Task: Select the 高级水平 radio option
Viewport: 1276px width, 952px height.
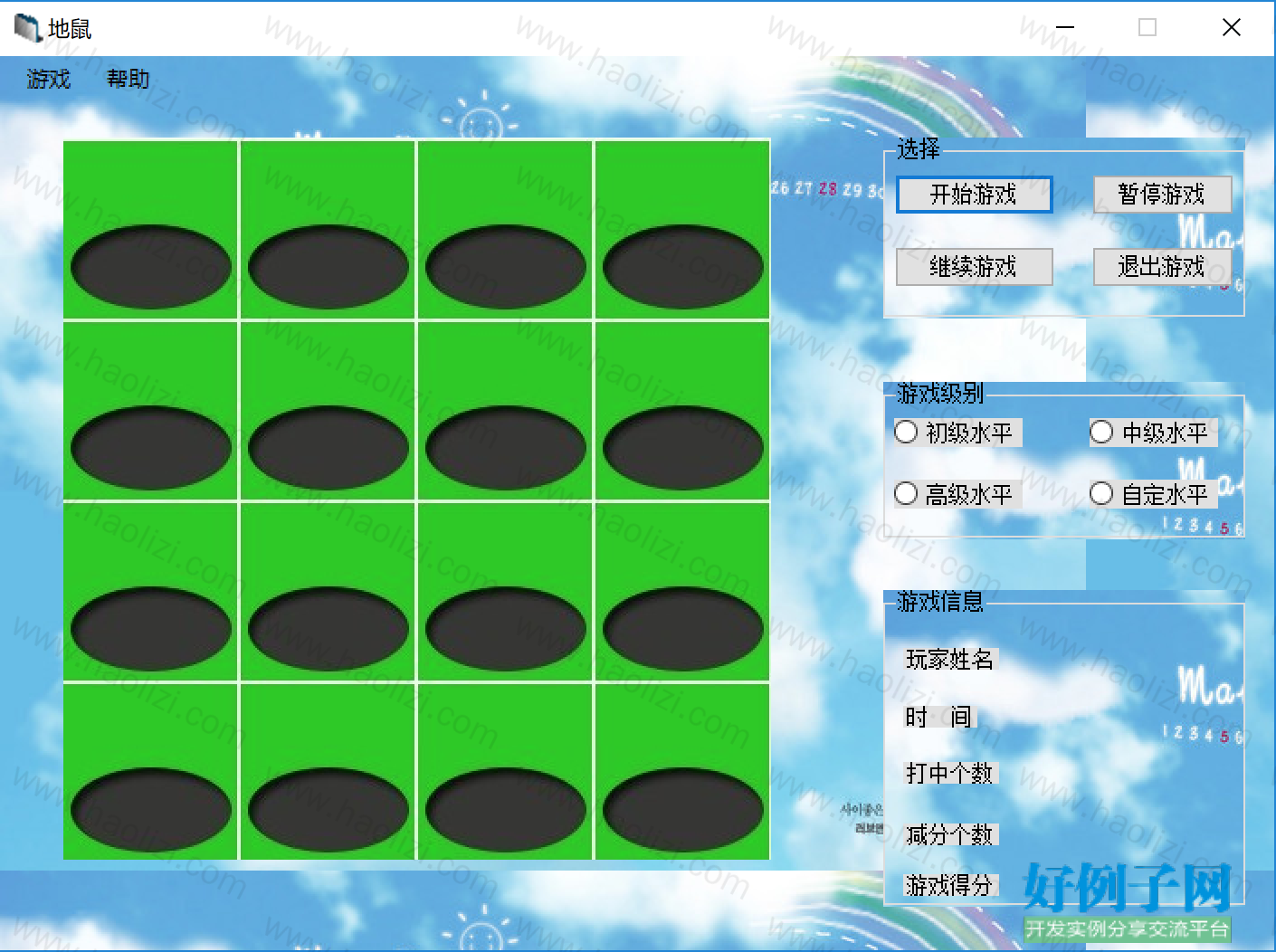Action: (x=957, y=494)
